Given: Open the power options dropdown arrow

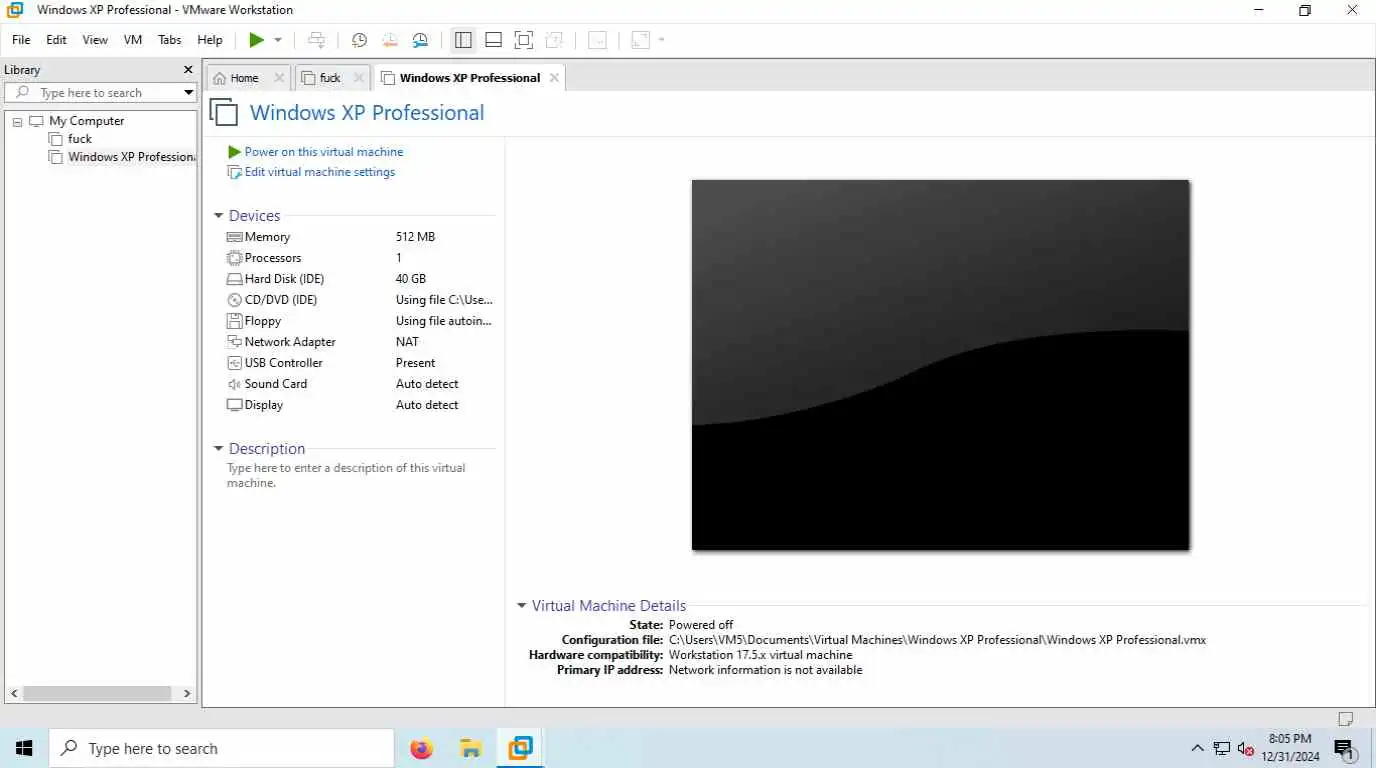Looking at the screenshot, I should point(278,40).
